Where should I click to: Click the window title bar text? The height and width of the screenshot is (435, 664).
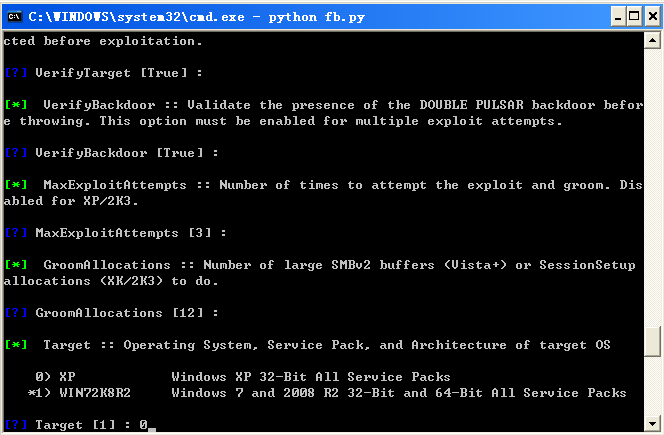(x=196, y=17)
